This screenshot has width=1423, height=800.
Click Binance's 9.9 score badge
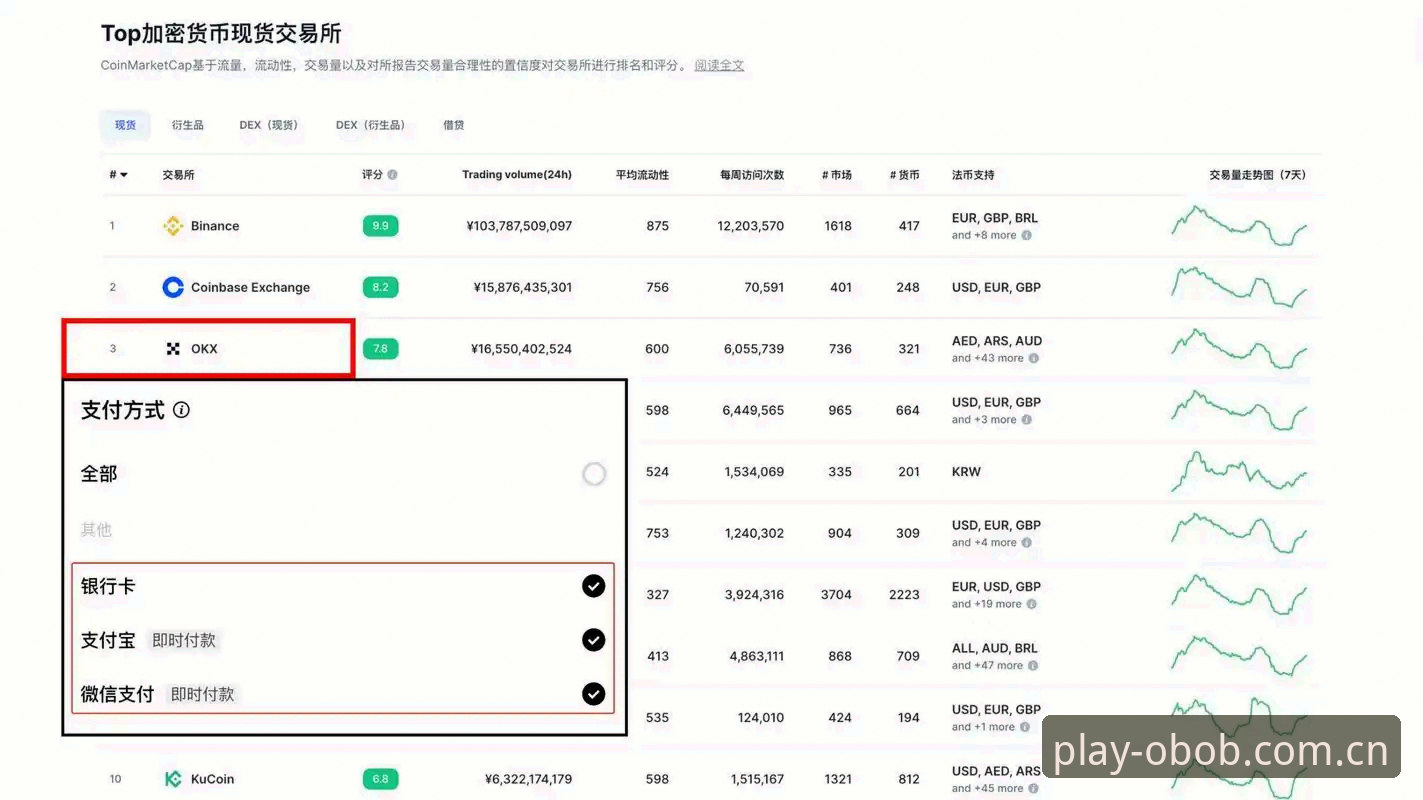381,226
